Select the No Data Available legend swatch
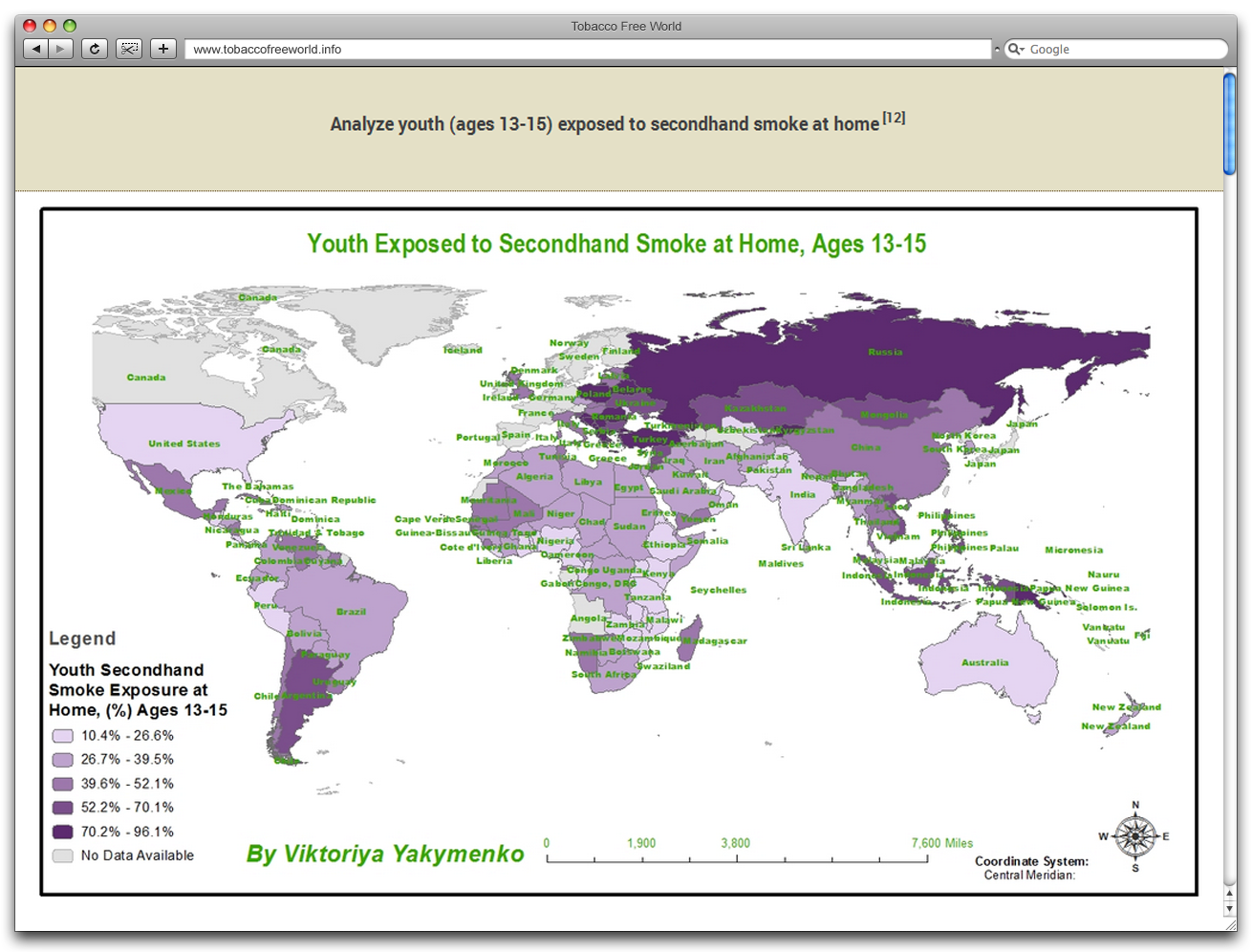The width and height of the screenshot is (1252, 952). pos(62,855)
